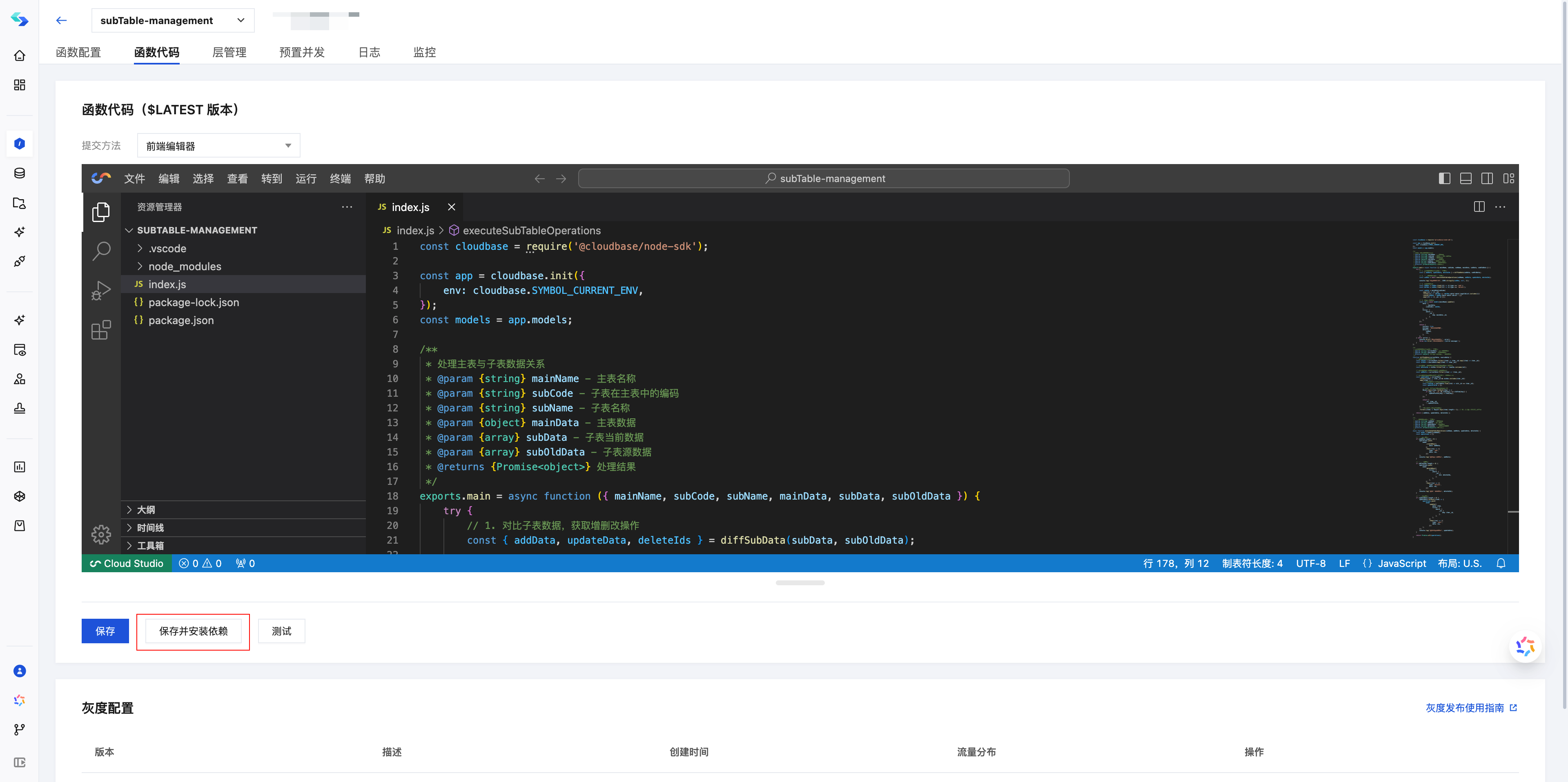
Task: Select the highlighted cloud function hexagon icon
Action: pyautogui.click(x=20, y=144)
